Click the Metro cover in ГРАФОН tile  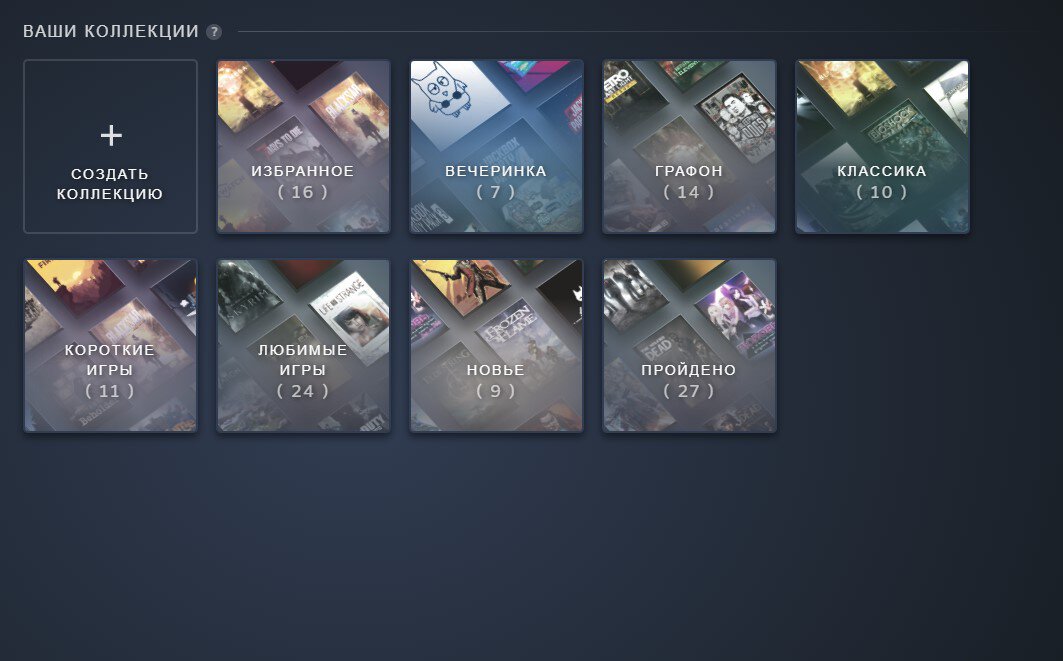(628, 95)
